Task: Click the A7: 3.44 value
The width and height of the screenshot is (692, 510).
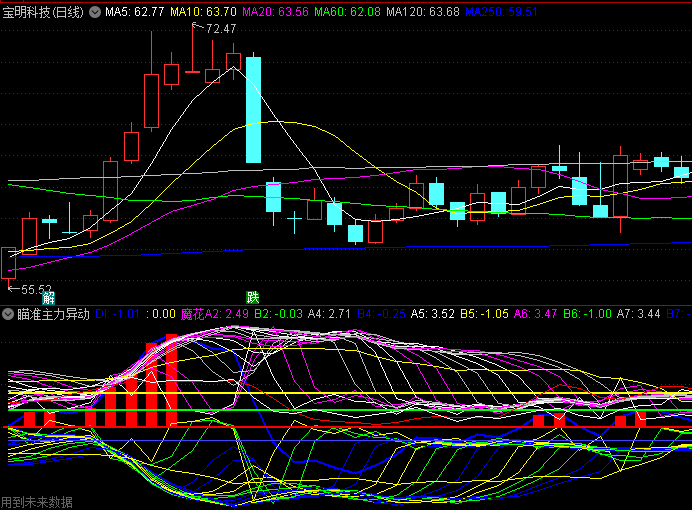Action: 639,314
